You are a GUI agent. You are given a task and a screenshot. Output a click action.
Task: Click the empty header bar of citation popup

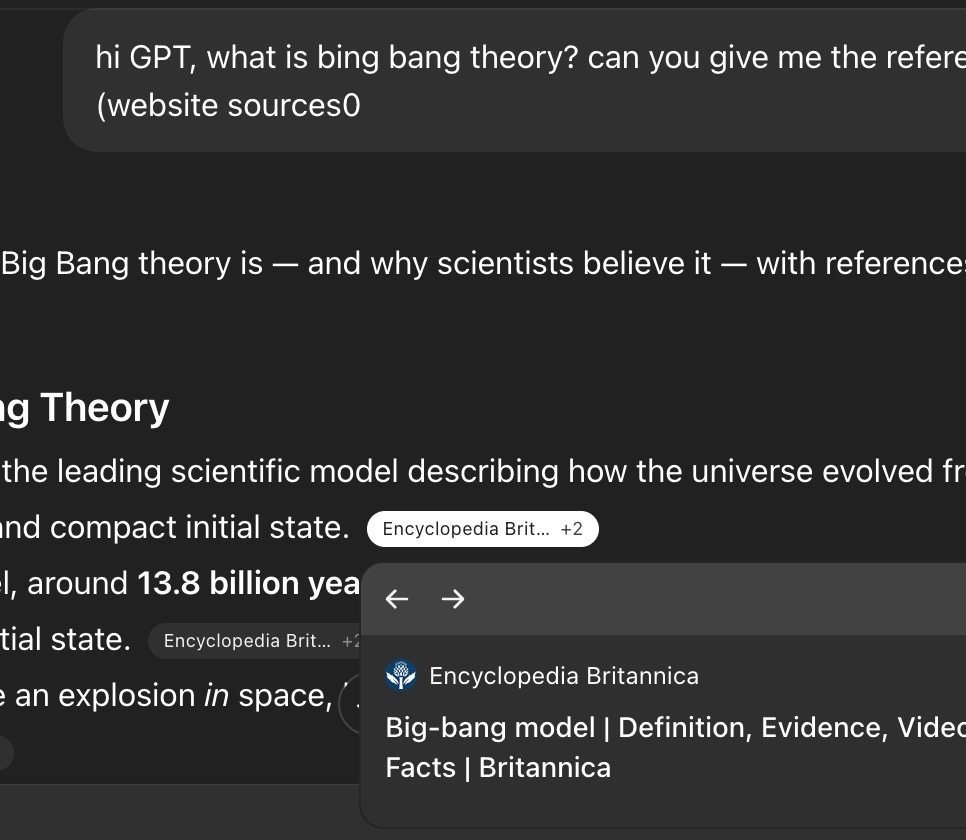click(700, 599)
